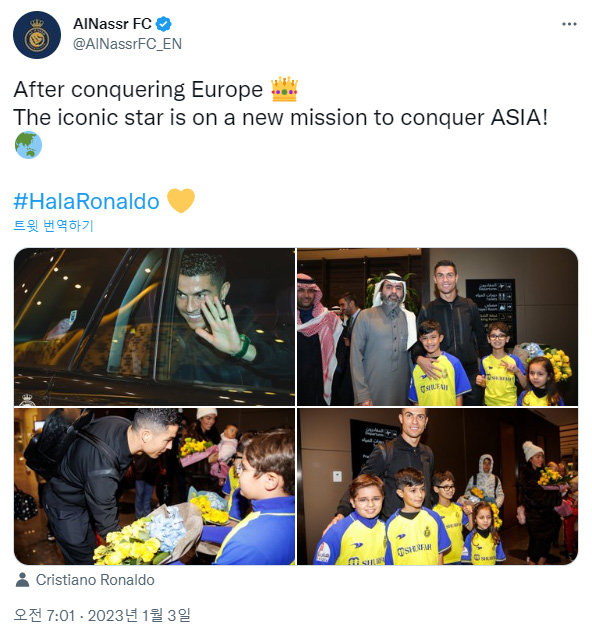Click the tweet text 'After conquering Europe'
This screenshot has height=632, width=592.
tap(138, 89)
